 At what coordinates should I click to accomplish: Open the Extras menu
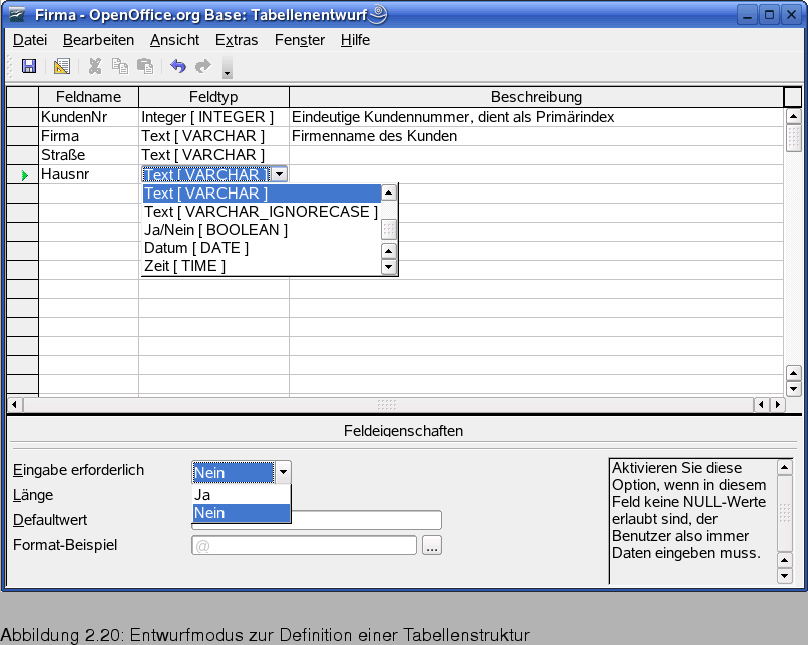point(236,40)
